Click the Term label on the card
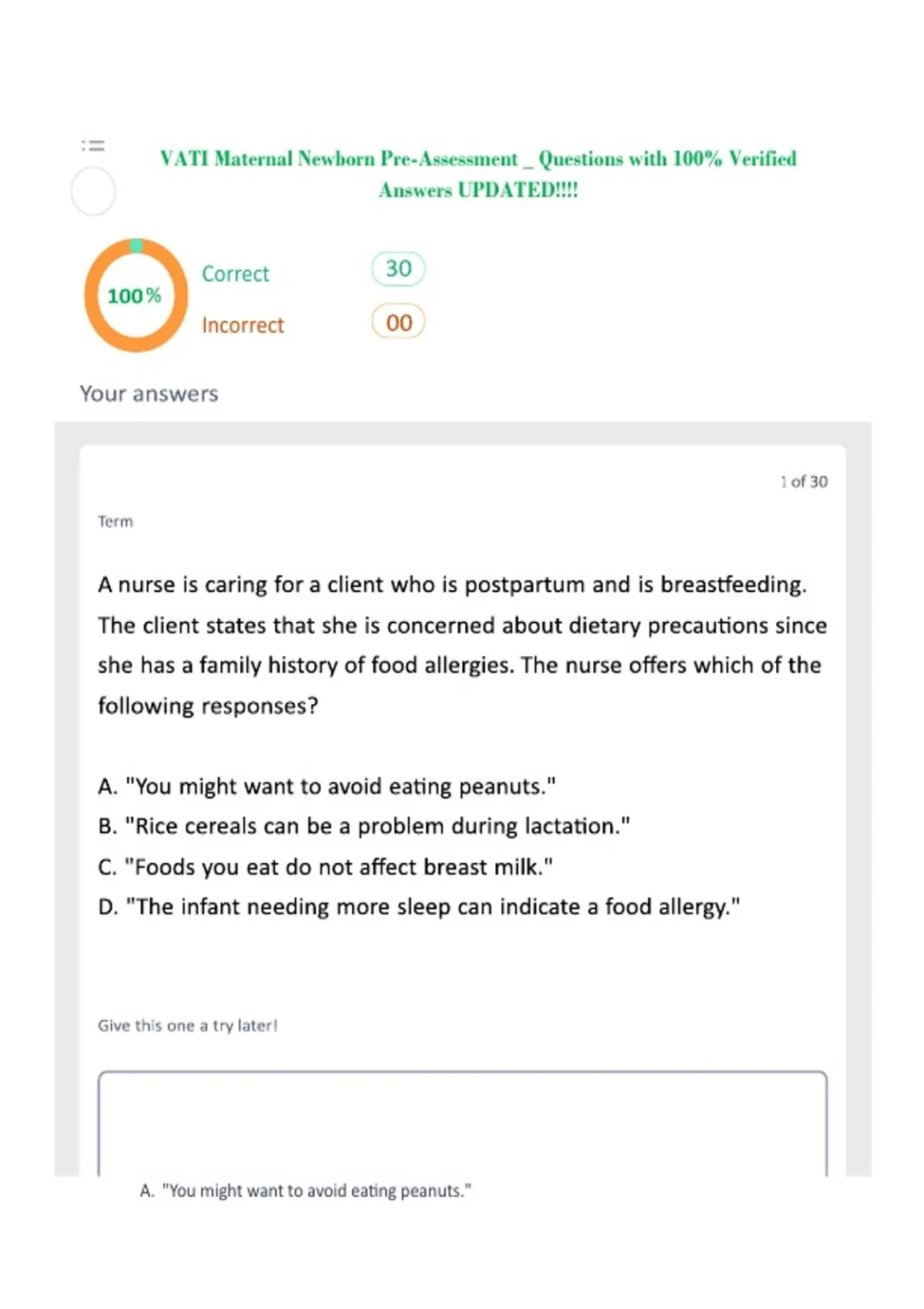924x1309 pixels. pyautogui.click(x=115, y=521)
